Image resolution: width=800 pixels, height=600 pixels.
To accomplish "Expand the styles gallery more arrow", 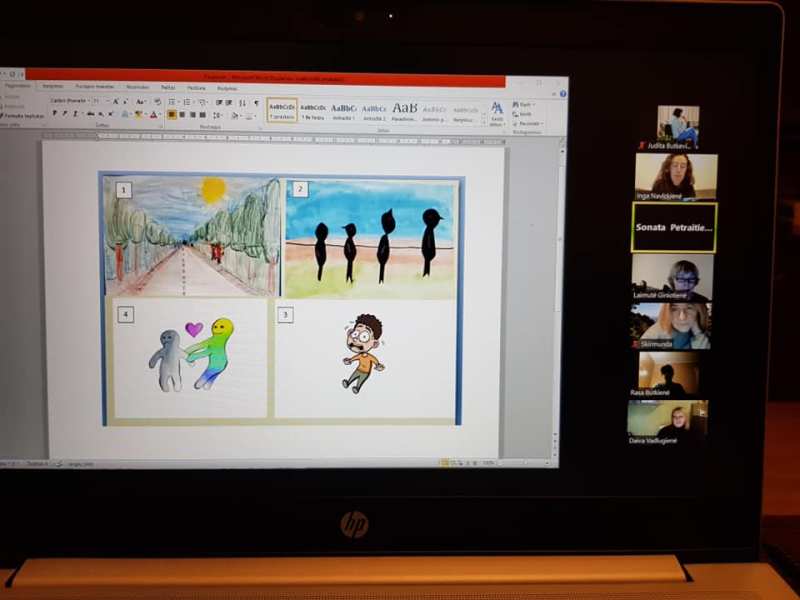I will point(484,123).
